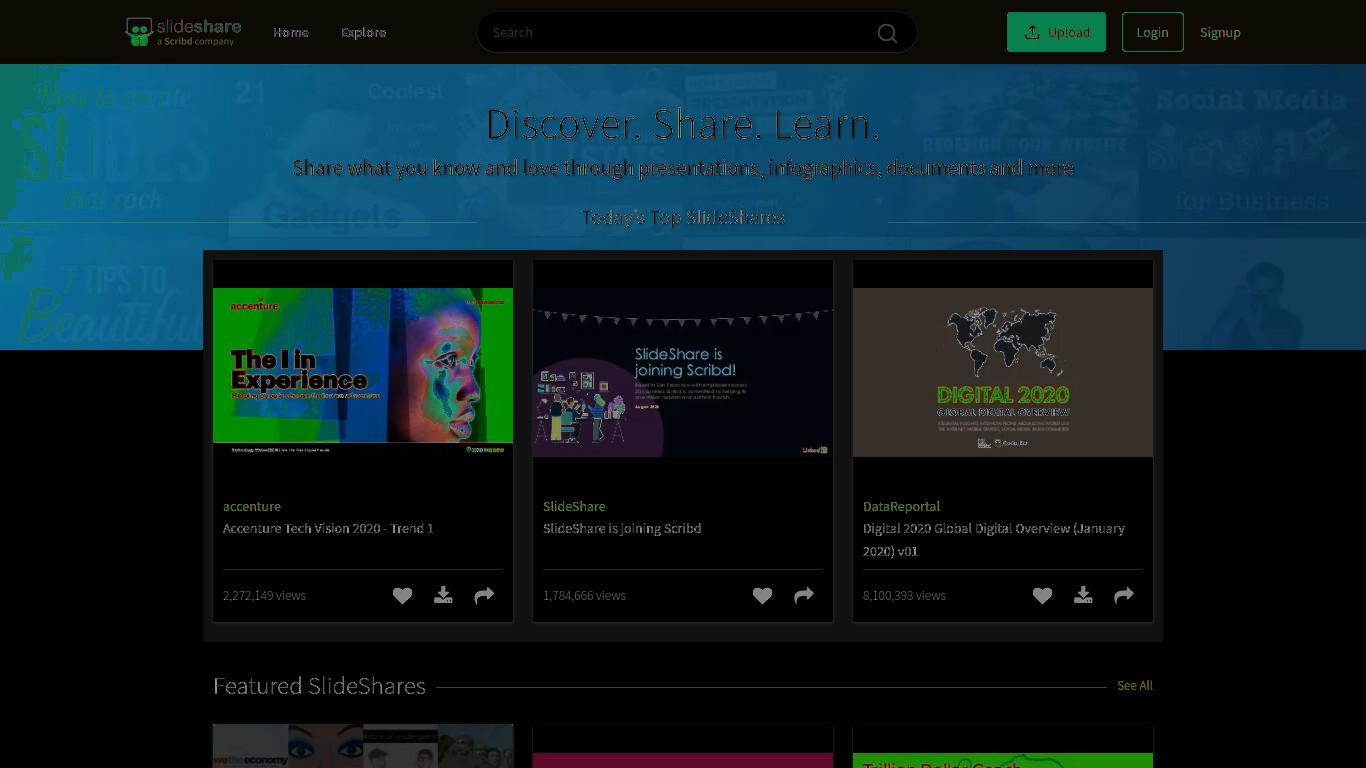Click the '1,784,666 views' count

click(x=584, y=595)
